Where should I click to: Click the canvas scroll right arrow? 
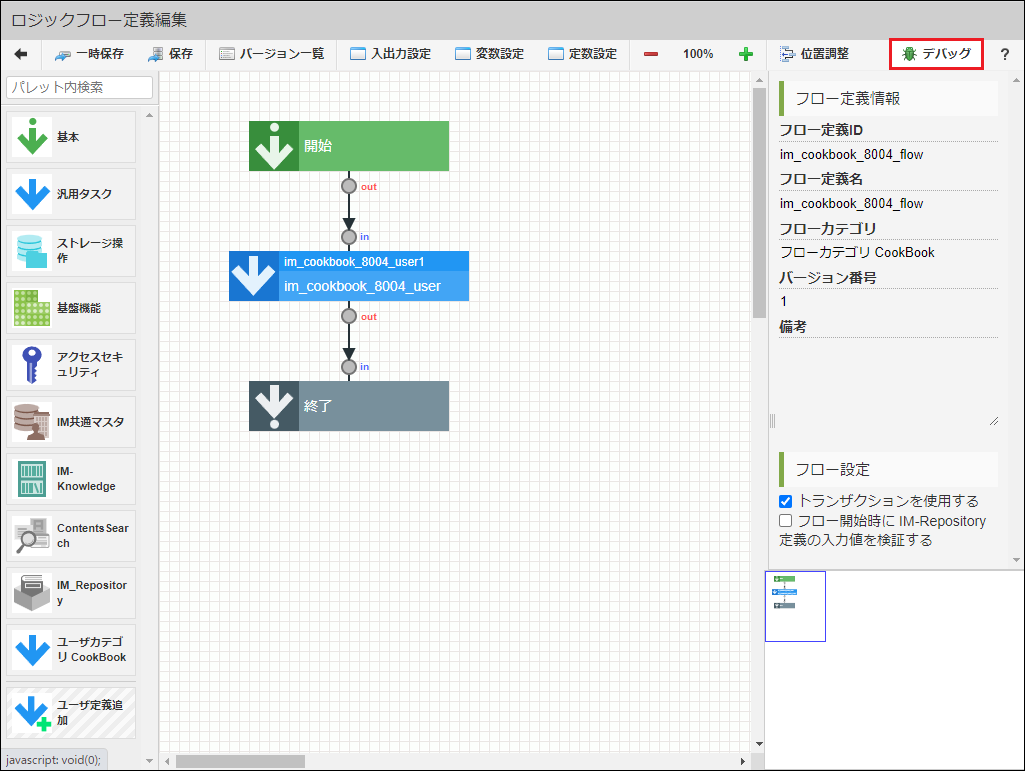[x=743, y=761]
